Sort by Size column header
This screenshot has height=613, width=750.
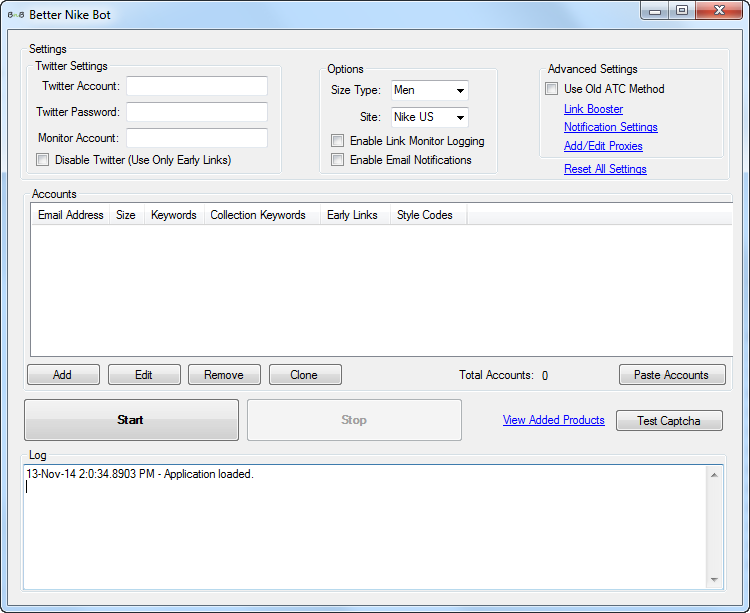tap(127, 215)
